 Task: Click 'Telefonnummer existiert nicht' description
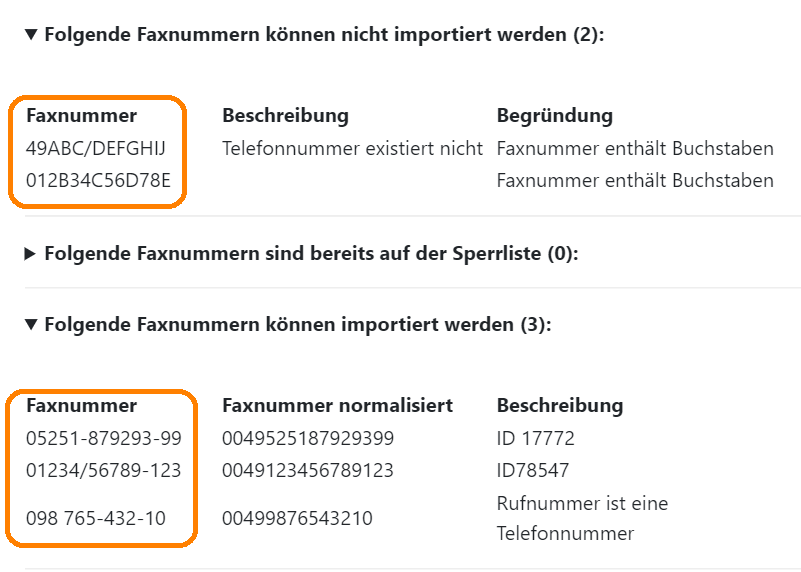coord(352,149)
